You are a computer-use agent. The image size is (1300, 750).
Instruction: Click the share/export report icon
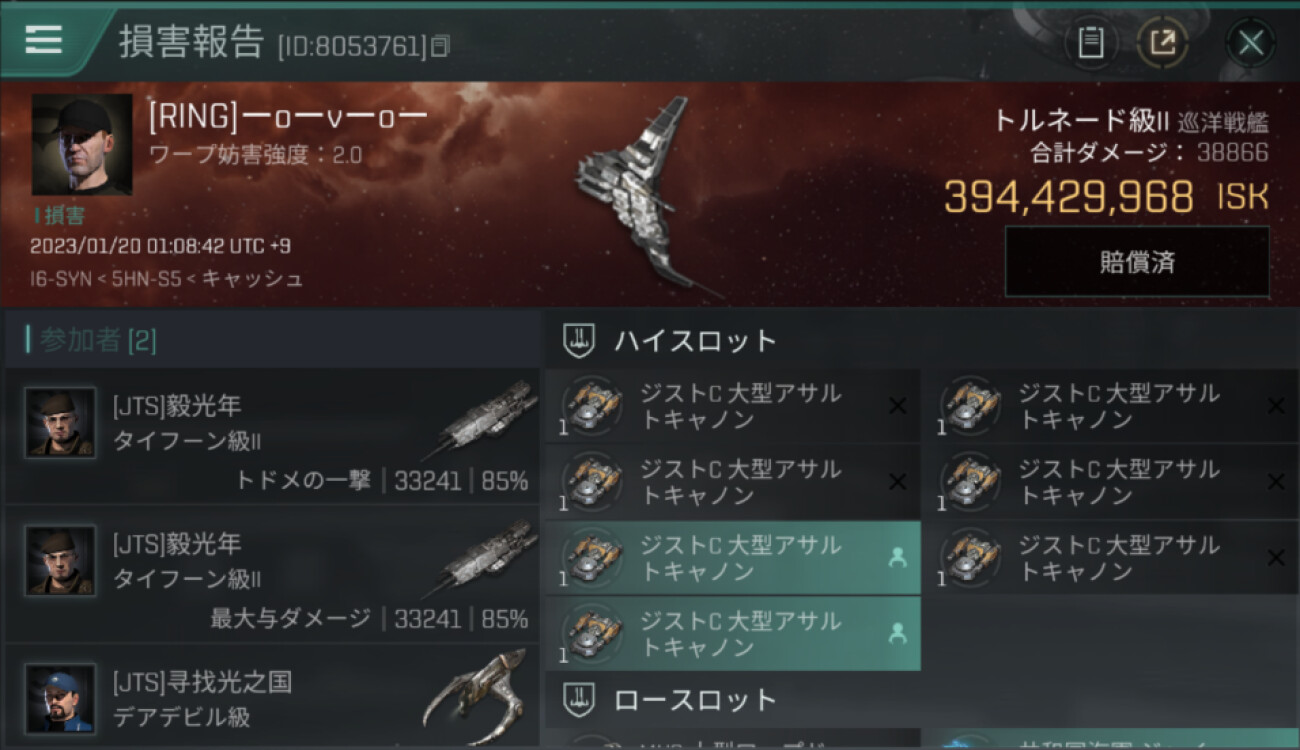pos(1164,43)
